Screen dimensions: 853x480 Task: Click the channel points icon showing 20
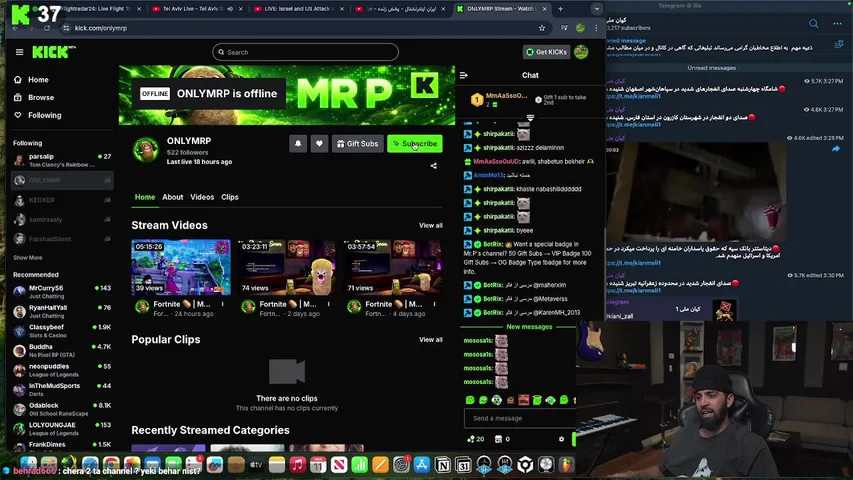pos(475,439)
